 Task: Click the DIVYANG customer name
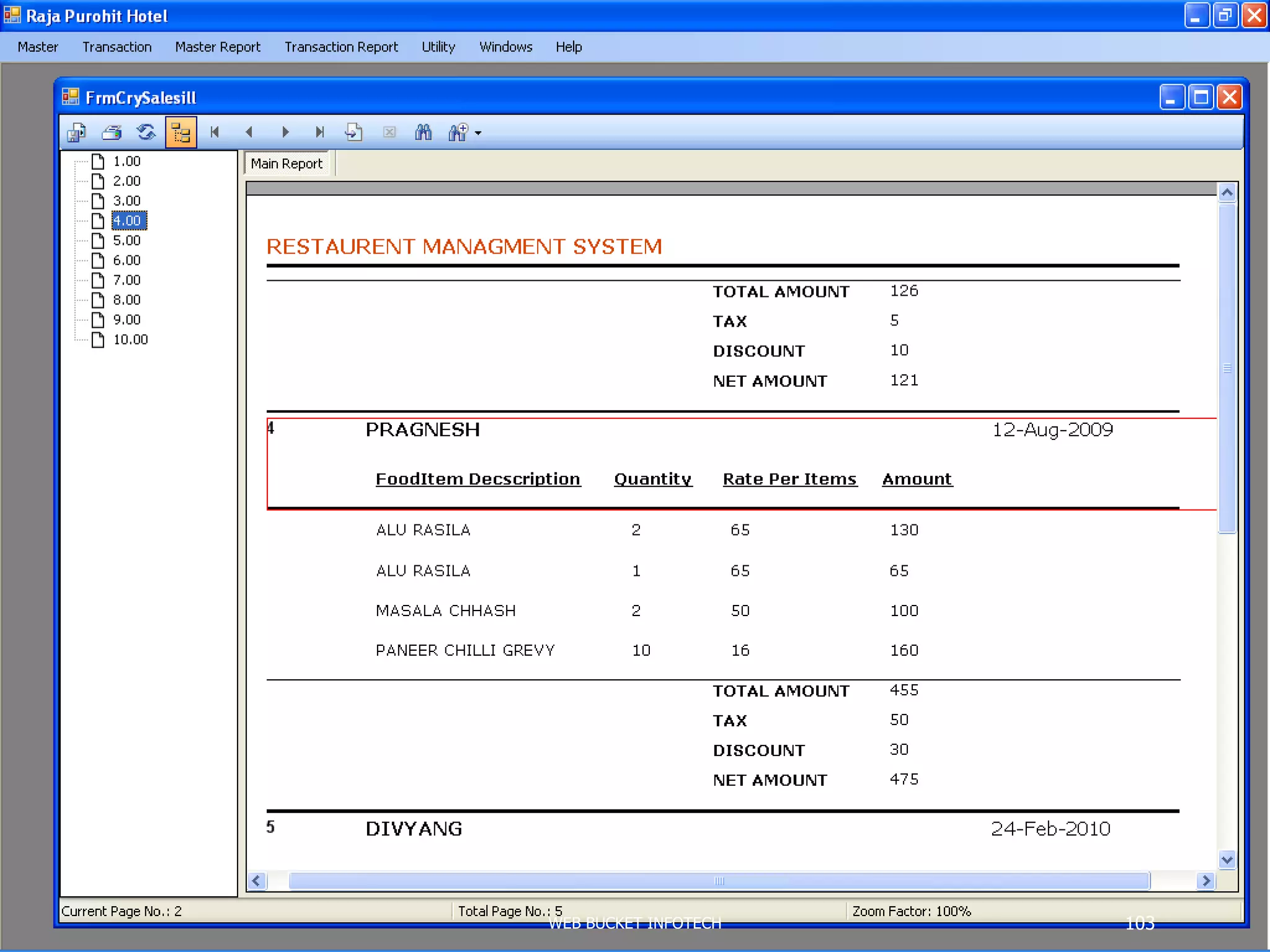tap(414, 829)
